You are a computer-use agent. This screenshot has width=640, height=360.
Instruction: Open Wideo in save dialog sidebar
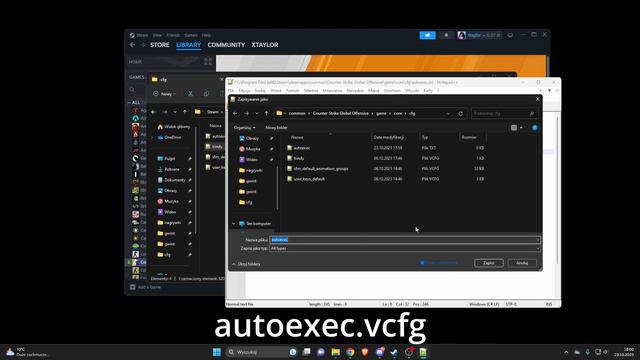coord(252,160)
